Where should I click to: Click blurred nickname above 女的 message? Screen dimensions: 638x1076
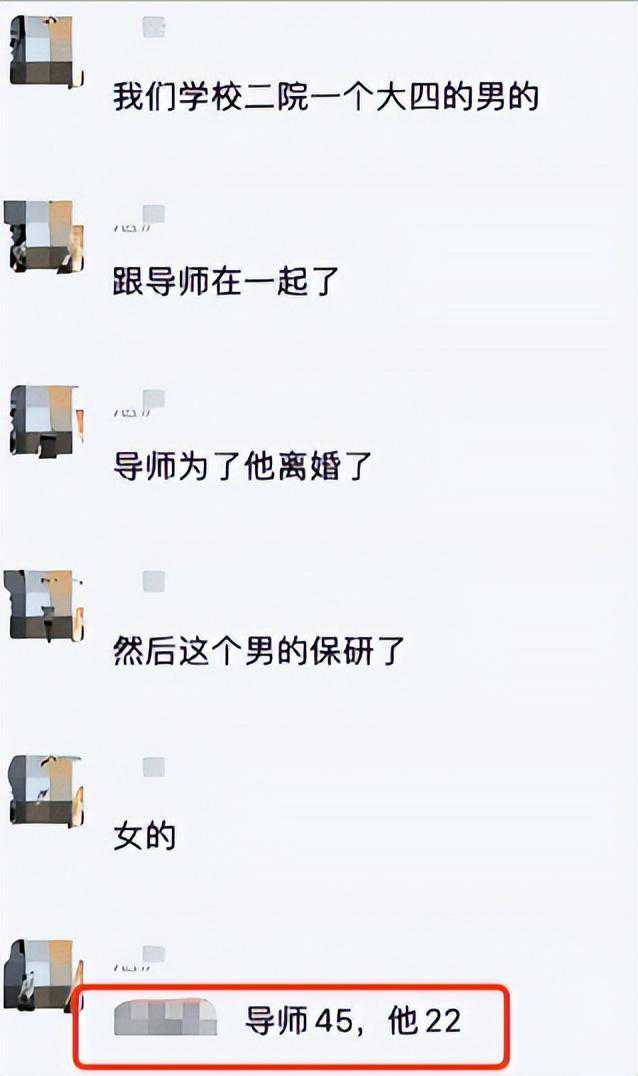pos(154,767)
